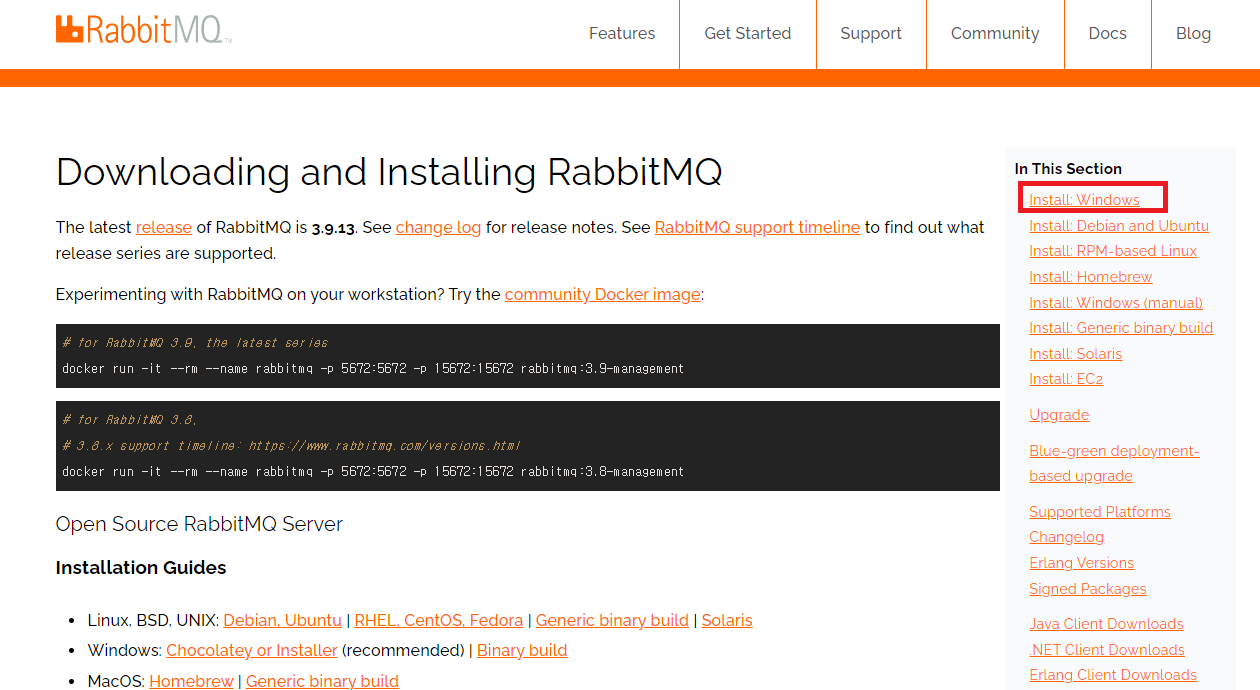Open the Get Started page
Viewport: 1260px width, 690px height.
point(748,33)
